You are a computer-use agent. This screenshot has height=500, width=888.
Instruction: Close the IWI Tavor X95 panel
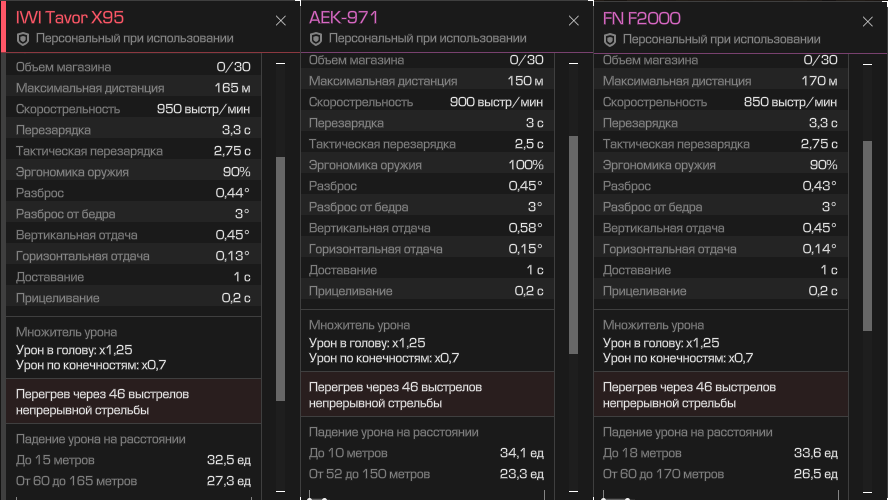[x=280, y=21]
